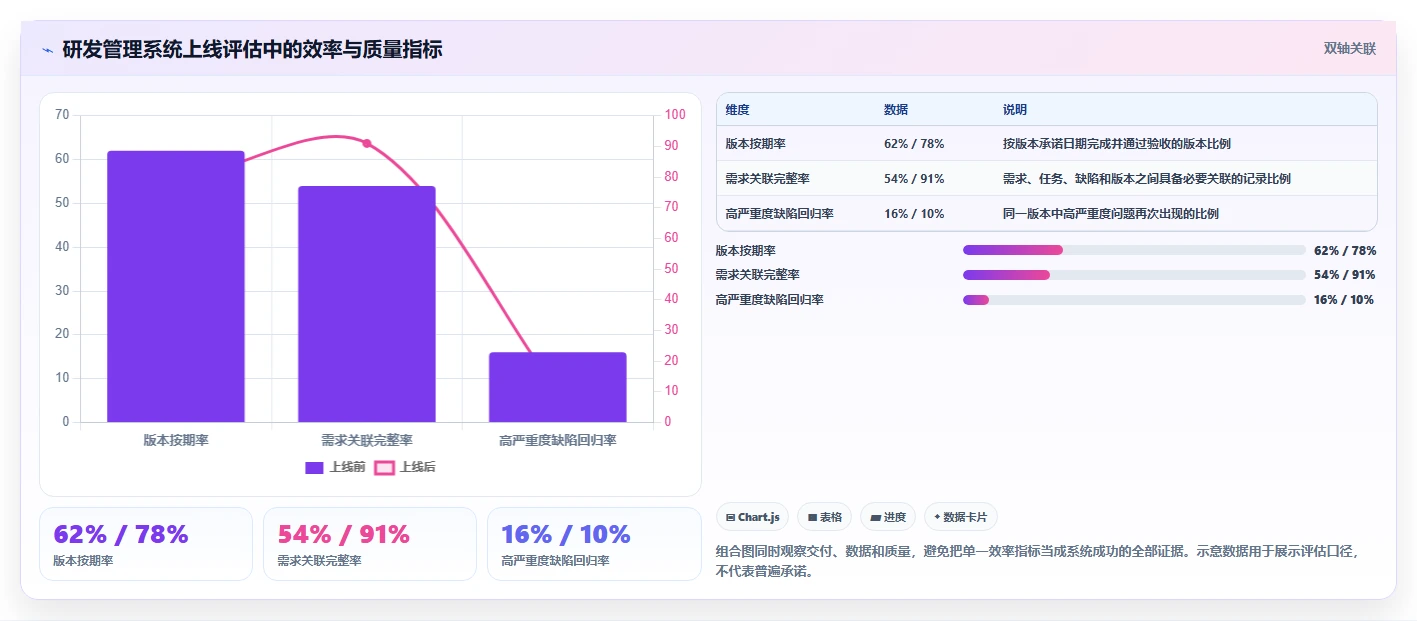Click the 版本按期率 x-axis label under the chart
Screen dimensions: 1417x621
tap(176, 440)
